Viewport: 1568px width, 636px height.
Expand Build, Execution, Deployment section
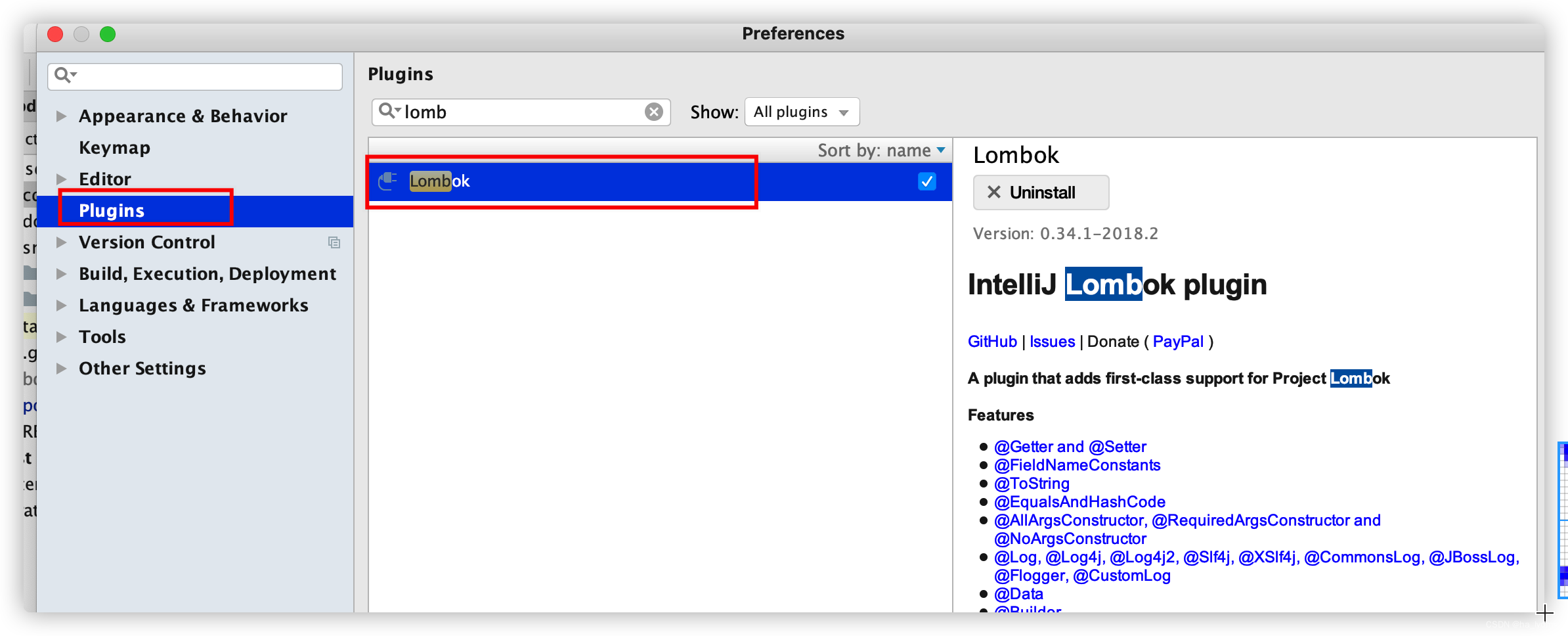61,273
